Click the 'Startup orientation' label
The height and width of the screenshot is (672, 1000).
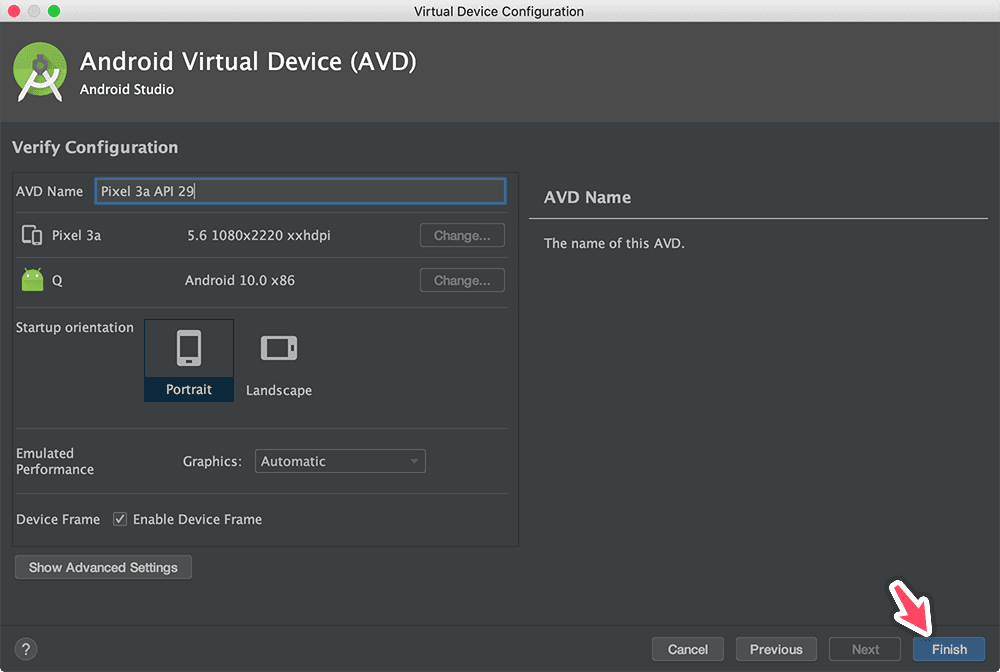click(x=75, y=327)
